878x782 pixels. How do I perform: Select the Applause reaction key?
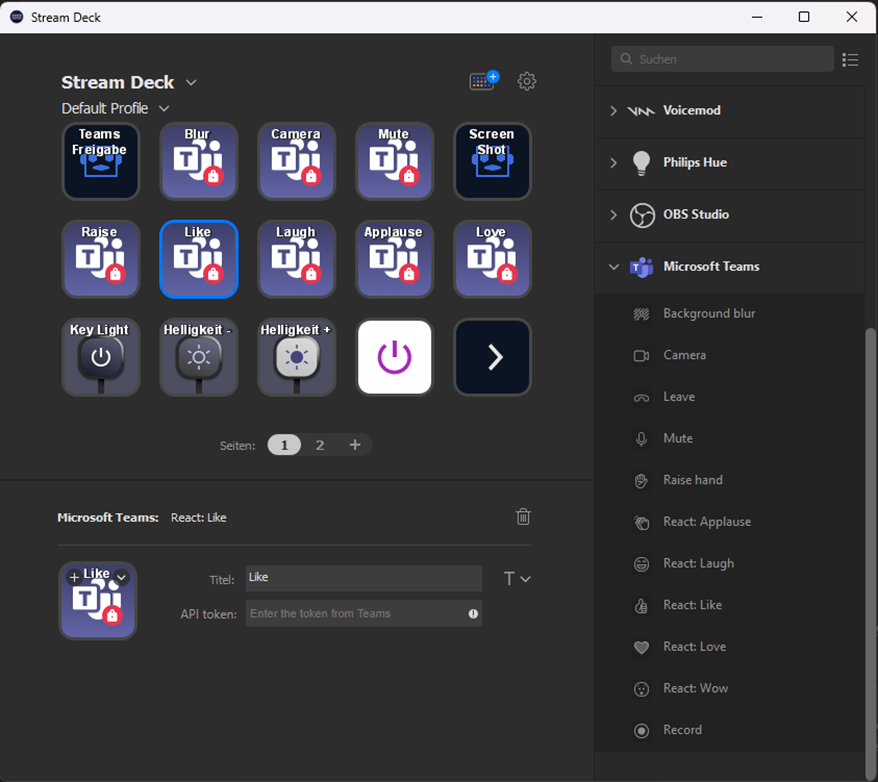395,259
